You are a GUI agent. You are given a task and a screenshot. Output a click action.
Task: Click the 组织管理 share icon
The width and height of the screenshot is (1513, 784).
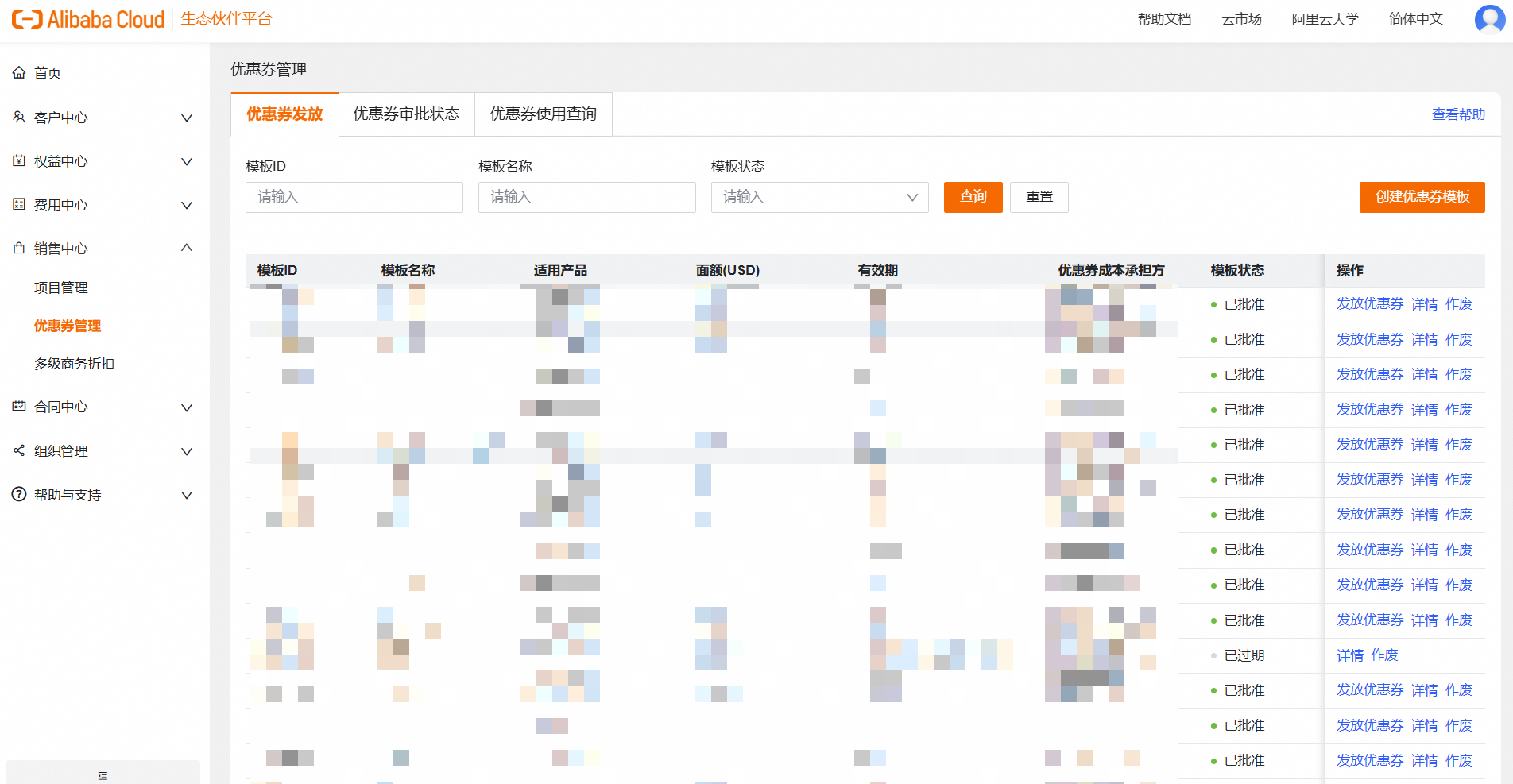tap(19, 450)
